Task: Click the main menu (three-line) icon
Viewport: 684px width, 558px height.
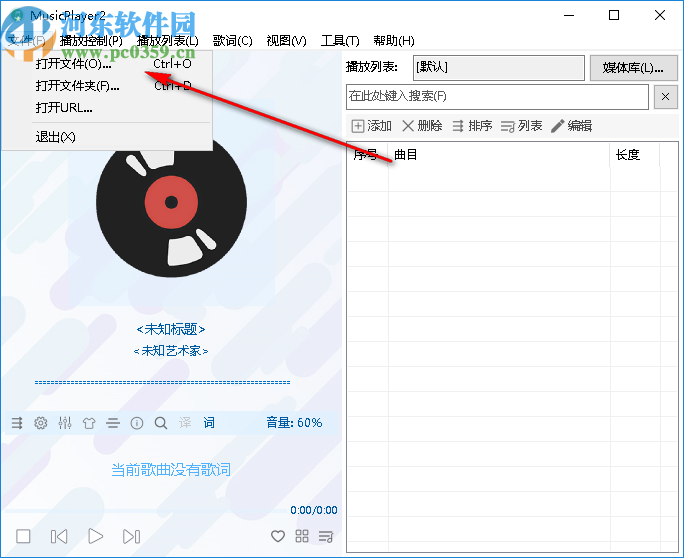Action: pos(113,423)
